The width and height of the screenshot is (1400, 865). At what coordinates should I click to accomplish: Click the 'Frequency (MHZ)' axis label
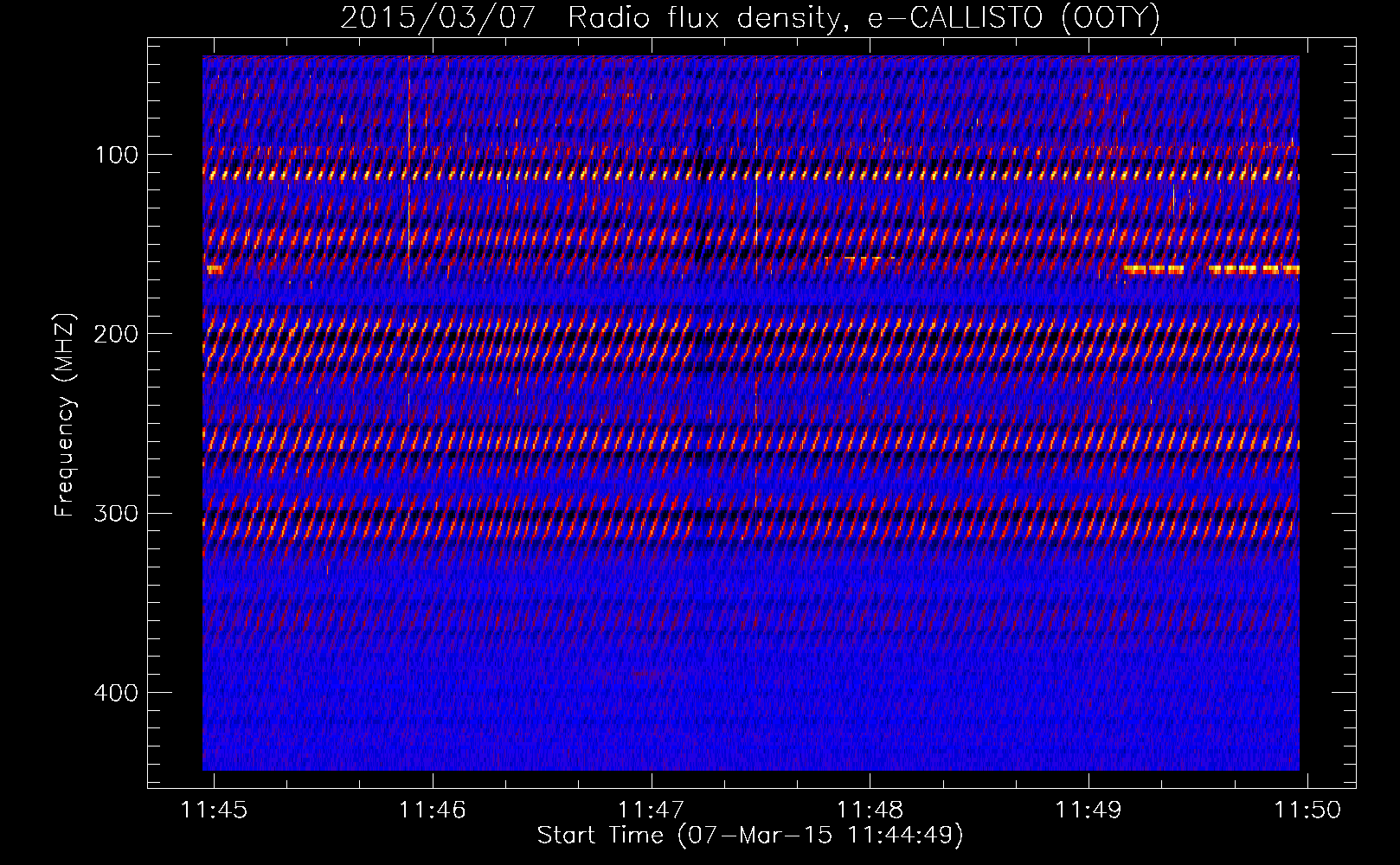65,414
